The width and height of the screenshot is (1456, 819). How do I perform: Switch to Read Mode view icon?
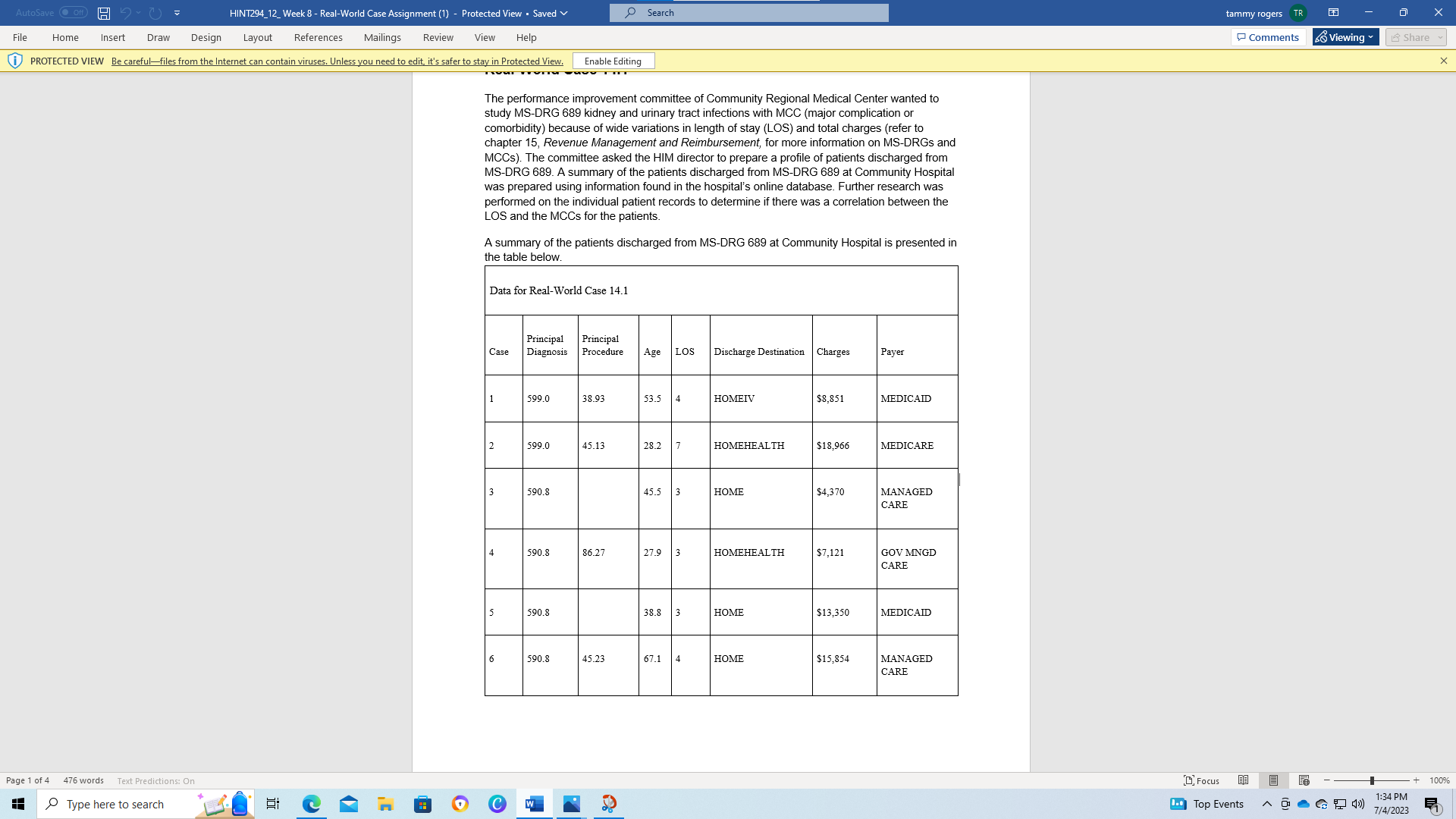click(1243, 780)
